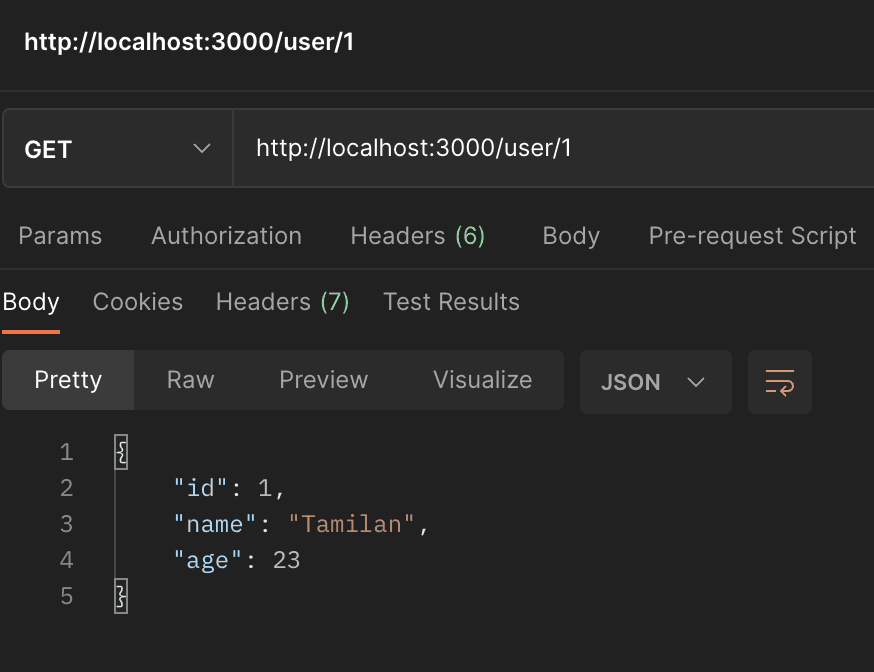The height and width of the screenshot is (672, 874).
Task: Click the "Tamilan" value in response
Action: point(352,524)
